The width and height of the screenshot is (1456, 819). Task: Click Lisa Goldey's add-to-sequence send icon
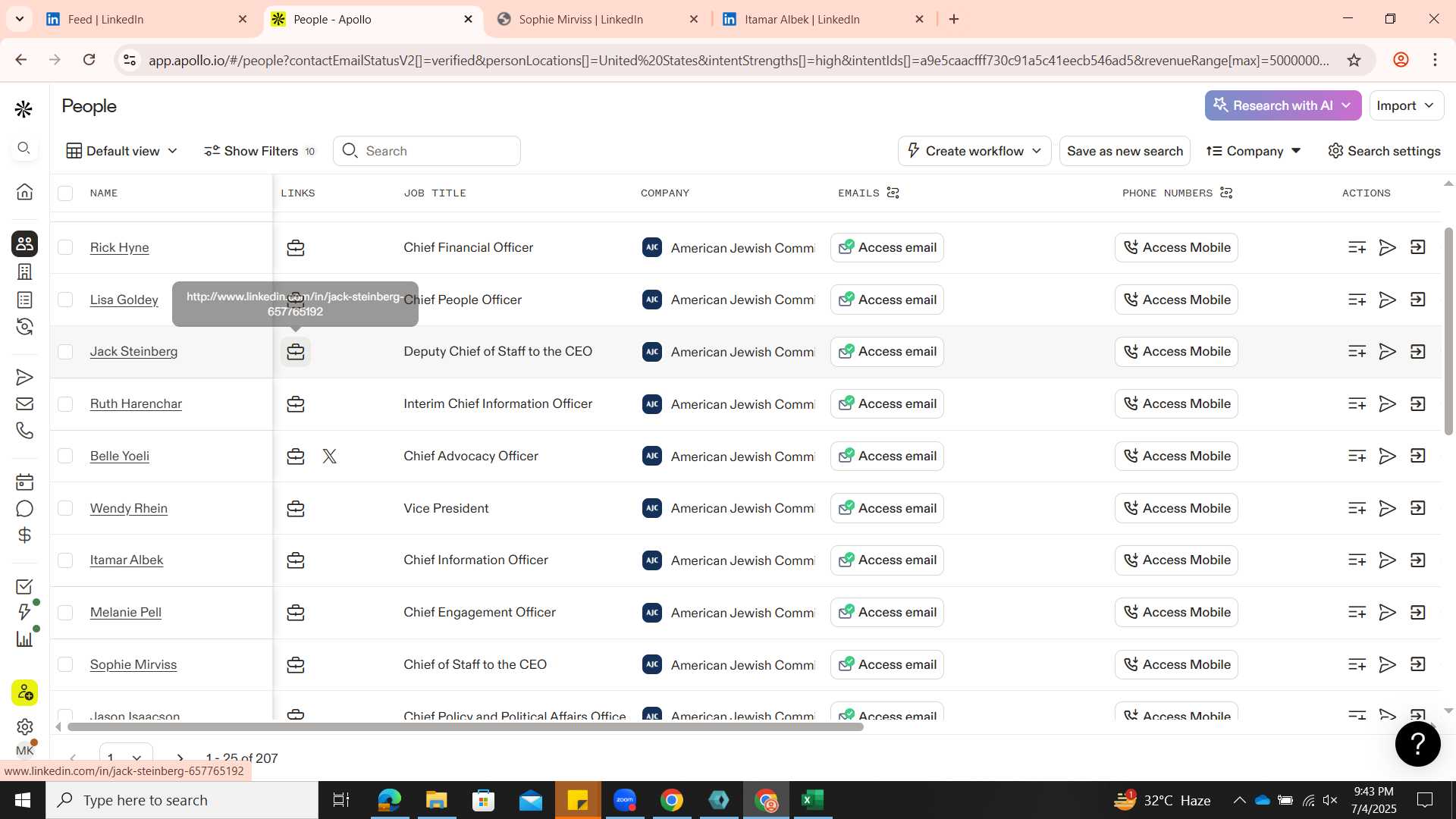coord(1387,300)
